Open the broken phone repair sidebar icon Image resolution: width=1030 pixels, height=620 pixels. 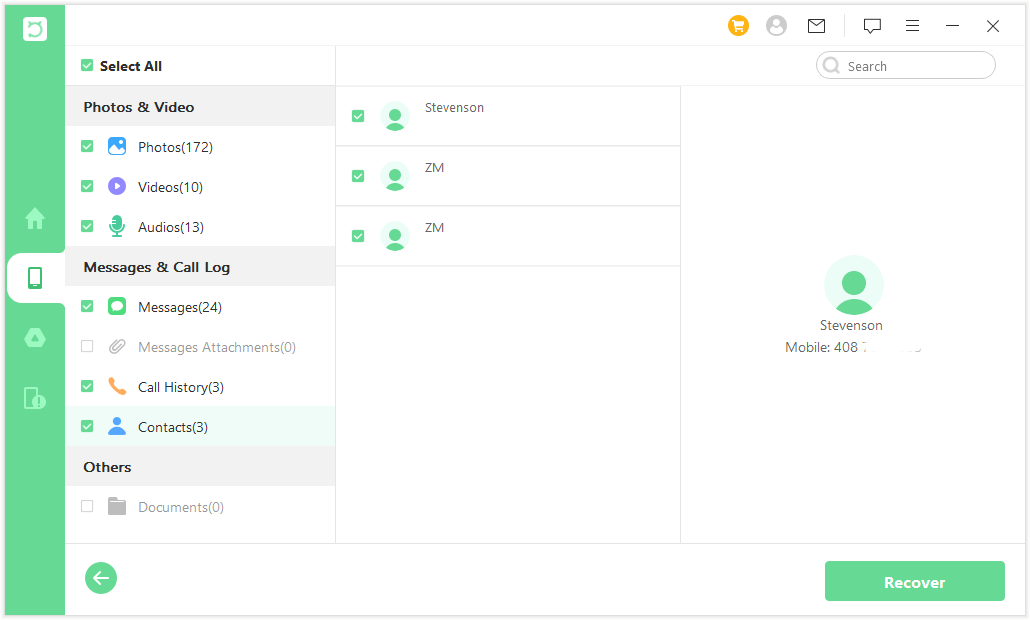tap(35, 398)
